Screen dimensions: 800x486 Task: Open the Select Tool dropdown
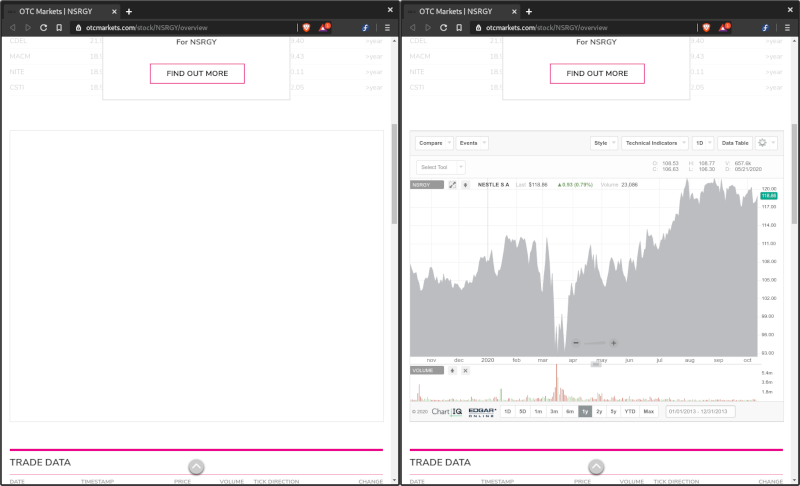[x=440, y=167]
